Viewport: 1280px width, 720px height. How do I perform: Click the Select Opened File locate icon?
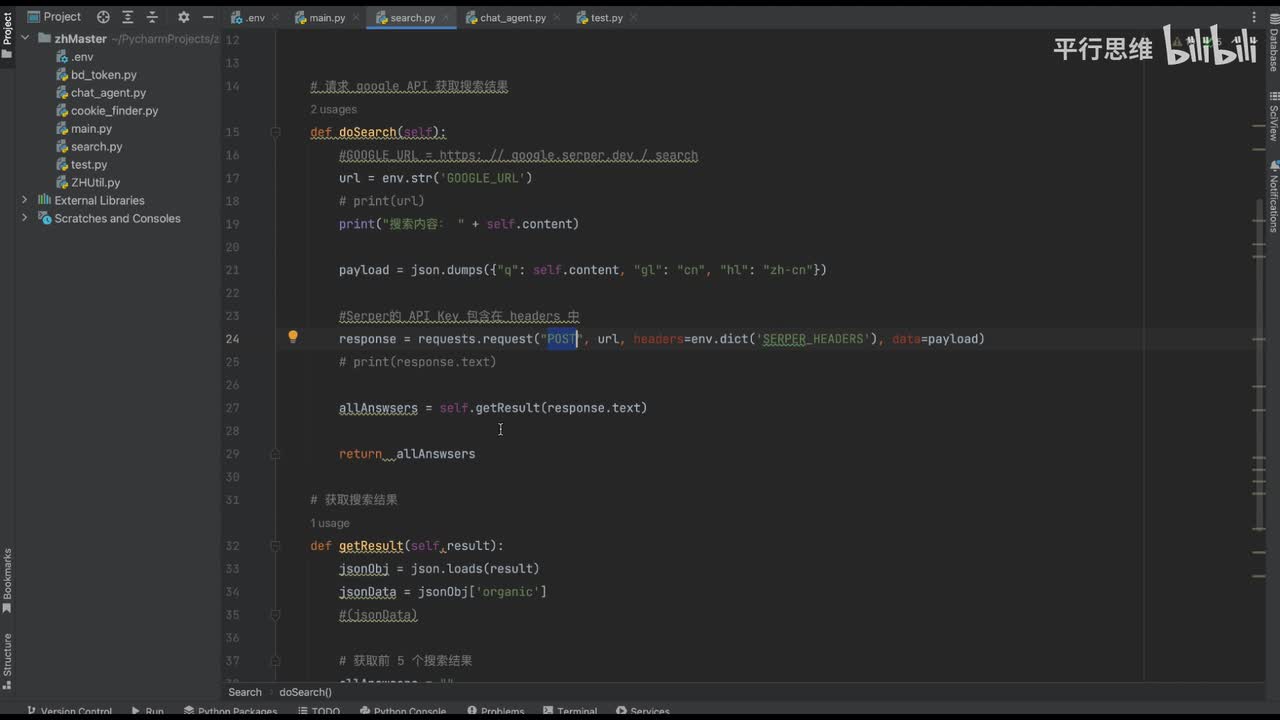click(103, 17)
